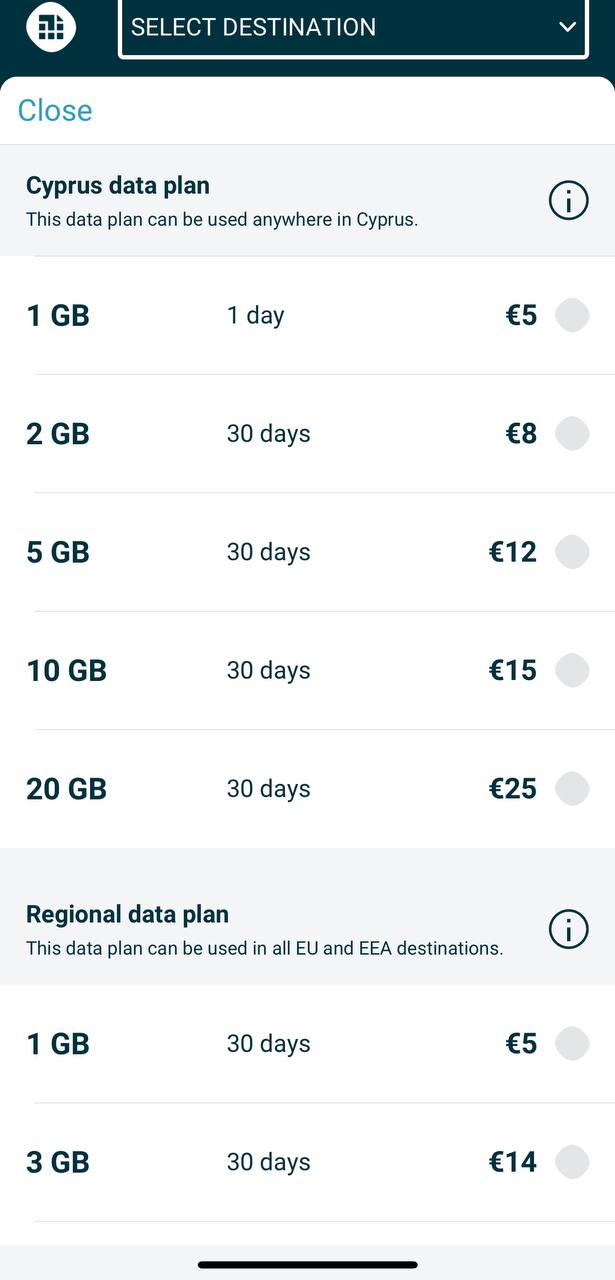Tap the home indicator bar at bottom

click(x=307, y=1265)
